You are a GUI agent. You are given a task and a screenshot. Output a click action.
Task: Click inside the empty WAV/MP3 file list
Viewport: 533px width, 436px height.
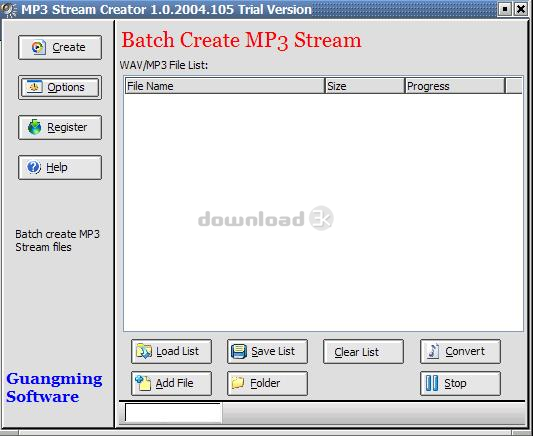click(x=323, y=212)
